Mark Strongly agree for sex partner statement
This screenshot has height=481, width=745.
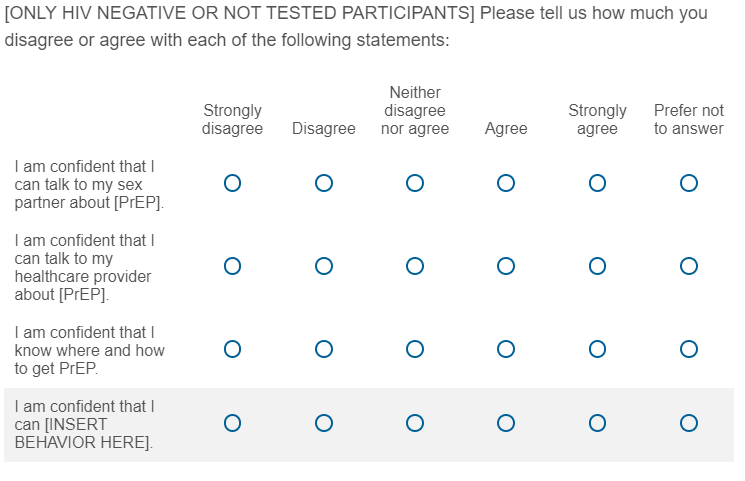click(597, 183)
